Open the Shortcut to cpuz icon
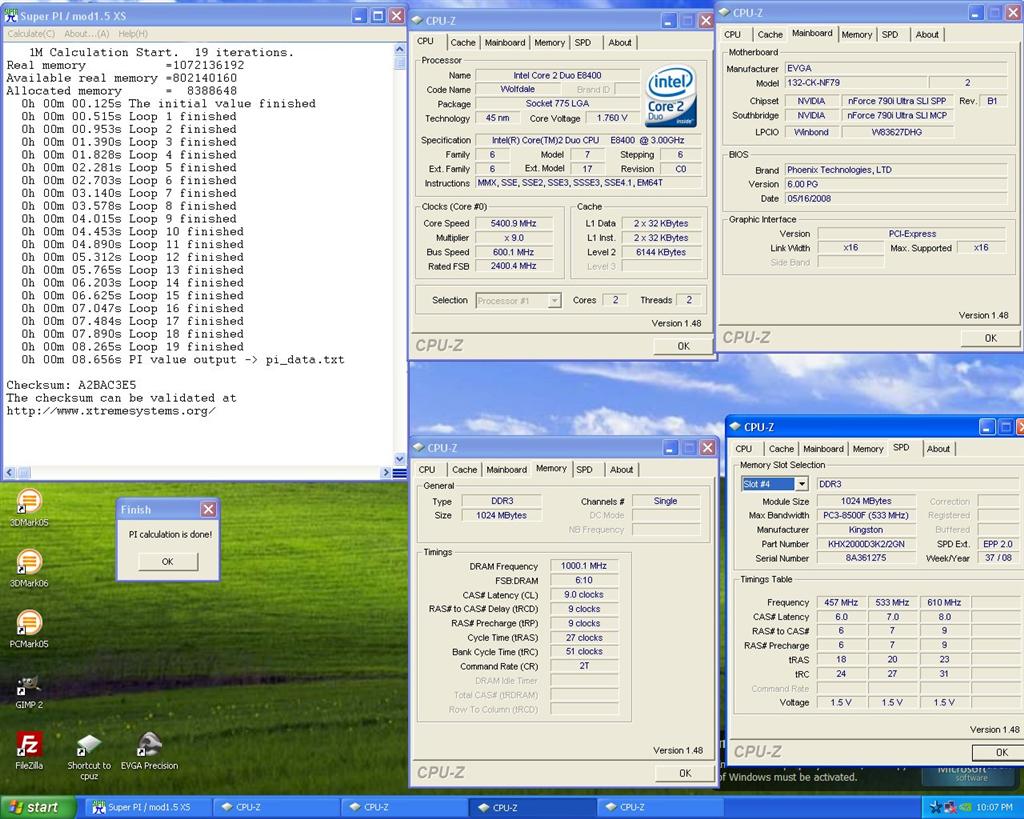 89,756
